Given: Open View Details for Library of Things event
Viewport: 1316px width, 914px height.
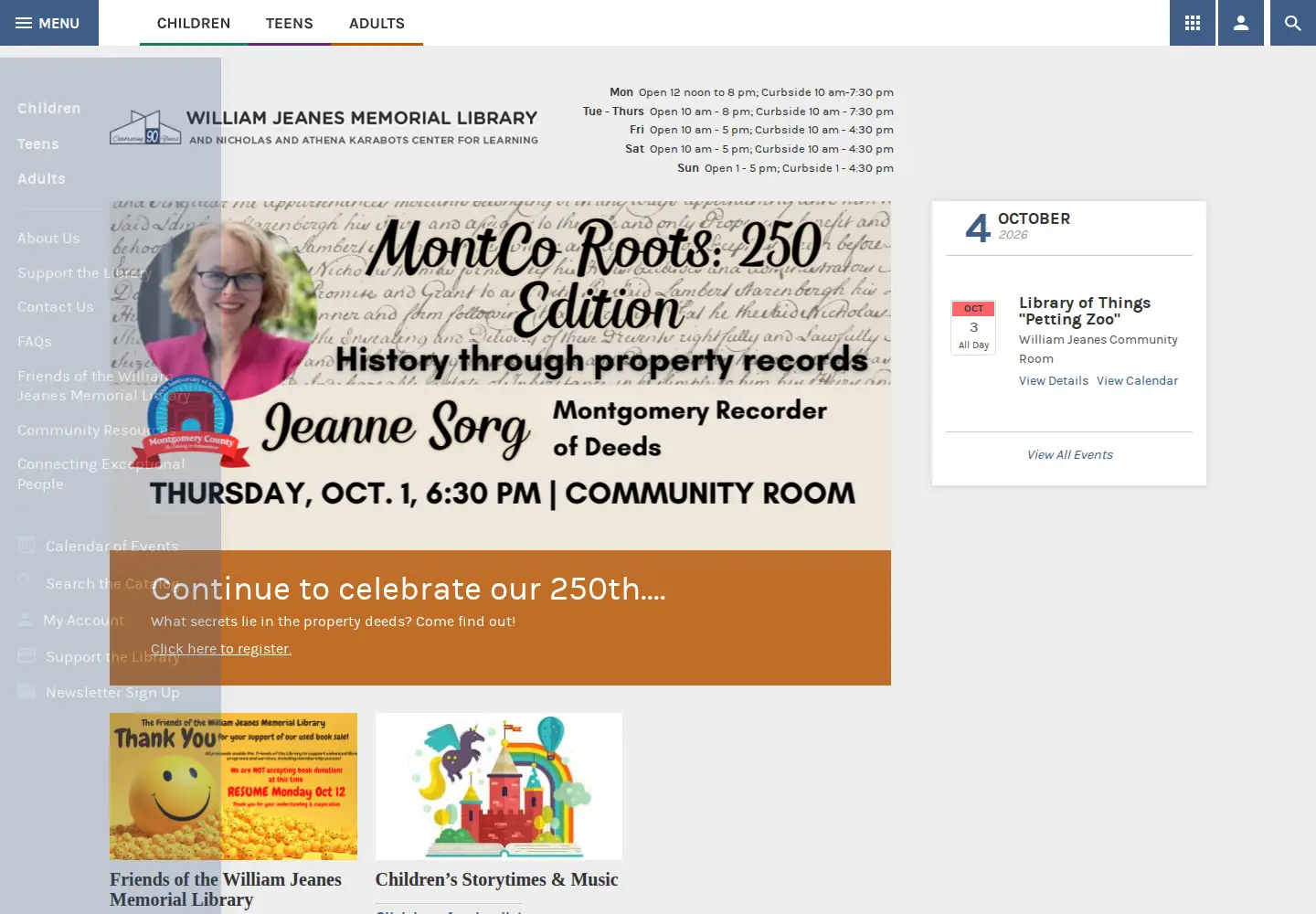Looking at the screenshot, I should click(x=1054, y=381).
